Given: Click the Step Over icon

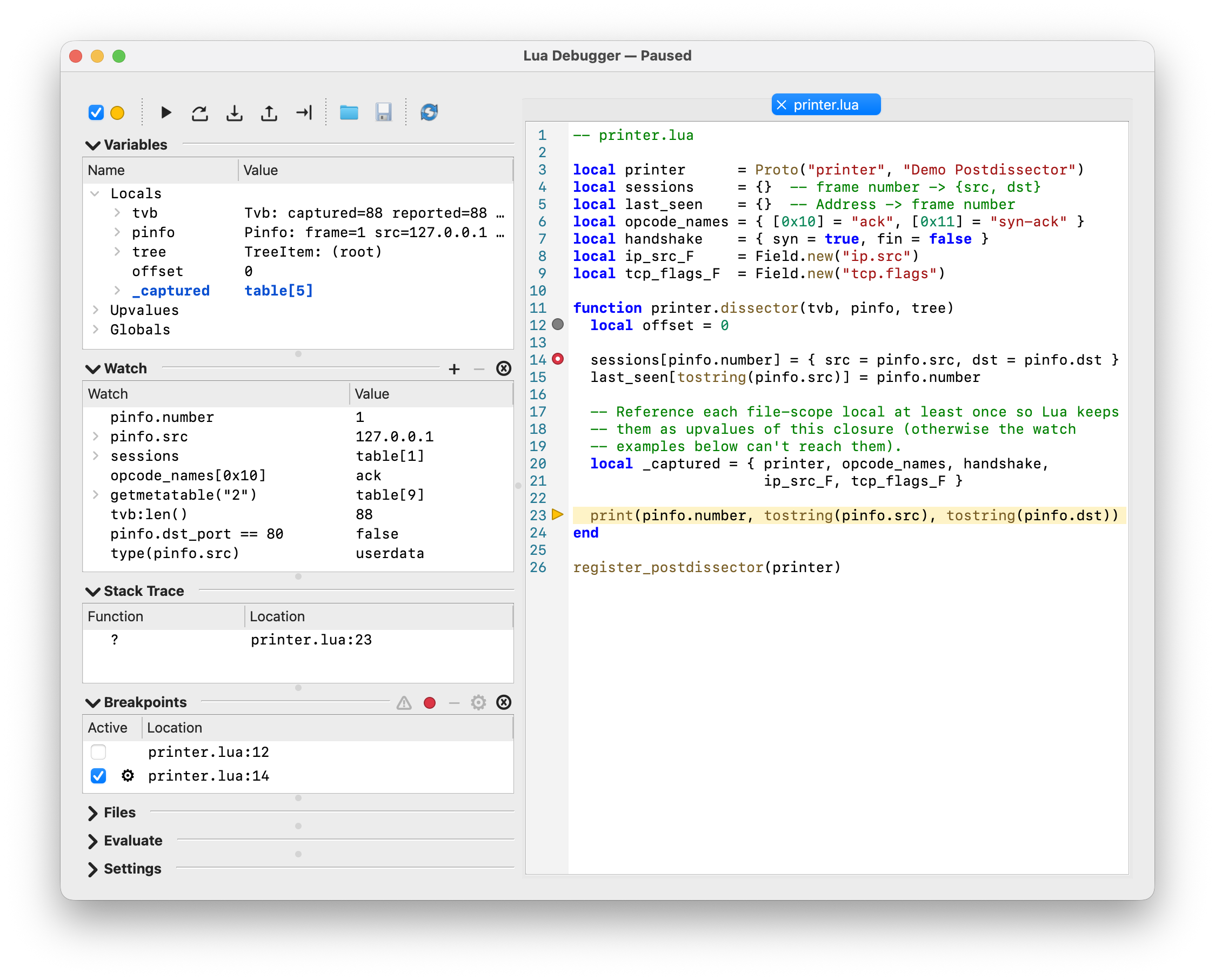Looking at the screenshot, I should (x=200, y=113).
